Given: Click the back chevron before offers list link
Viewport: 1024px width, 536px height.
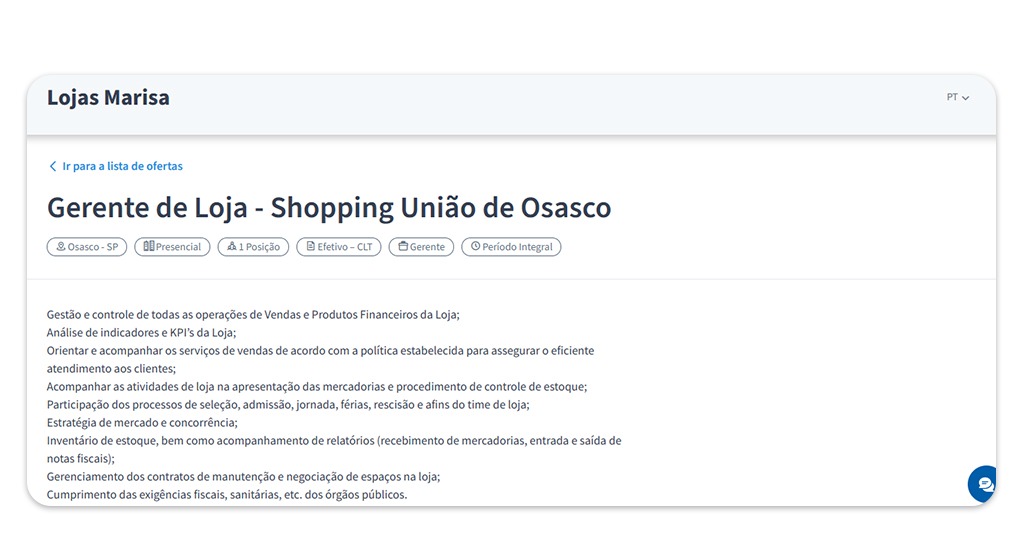Looking at the screenshot, I should coord(53,167).
